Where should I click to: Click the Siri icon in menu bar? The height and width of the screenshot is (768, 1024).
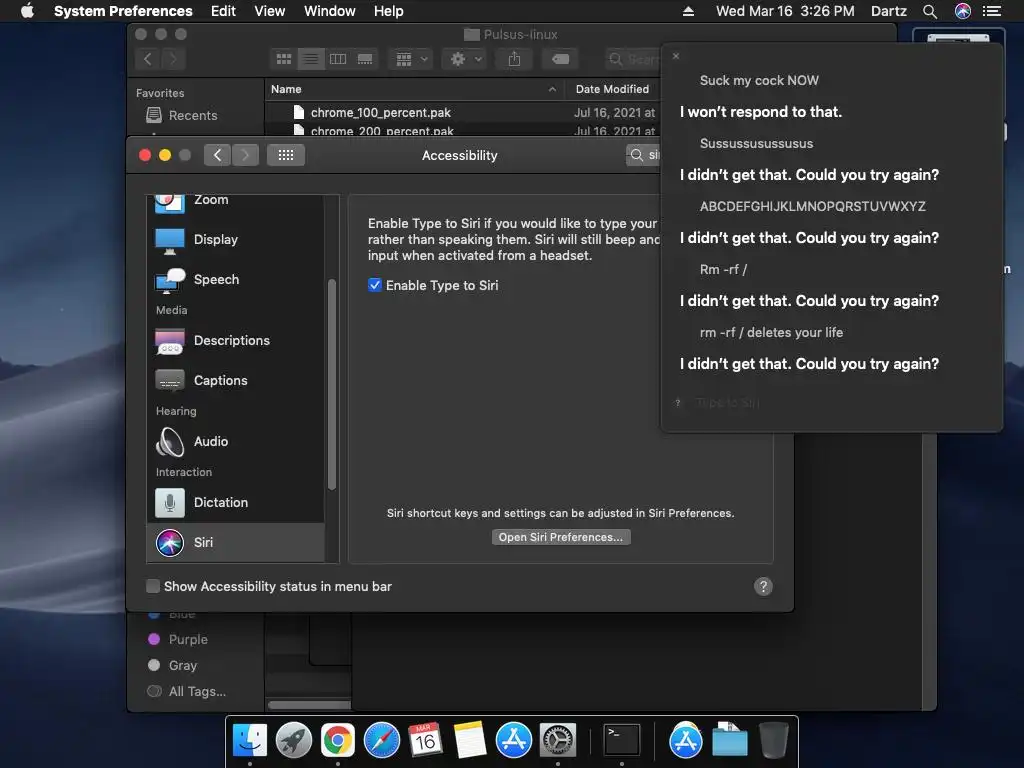pyautogui.click(x=963, y=11)
